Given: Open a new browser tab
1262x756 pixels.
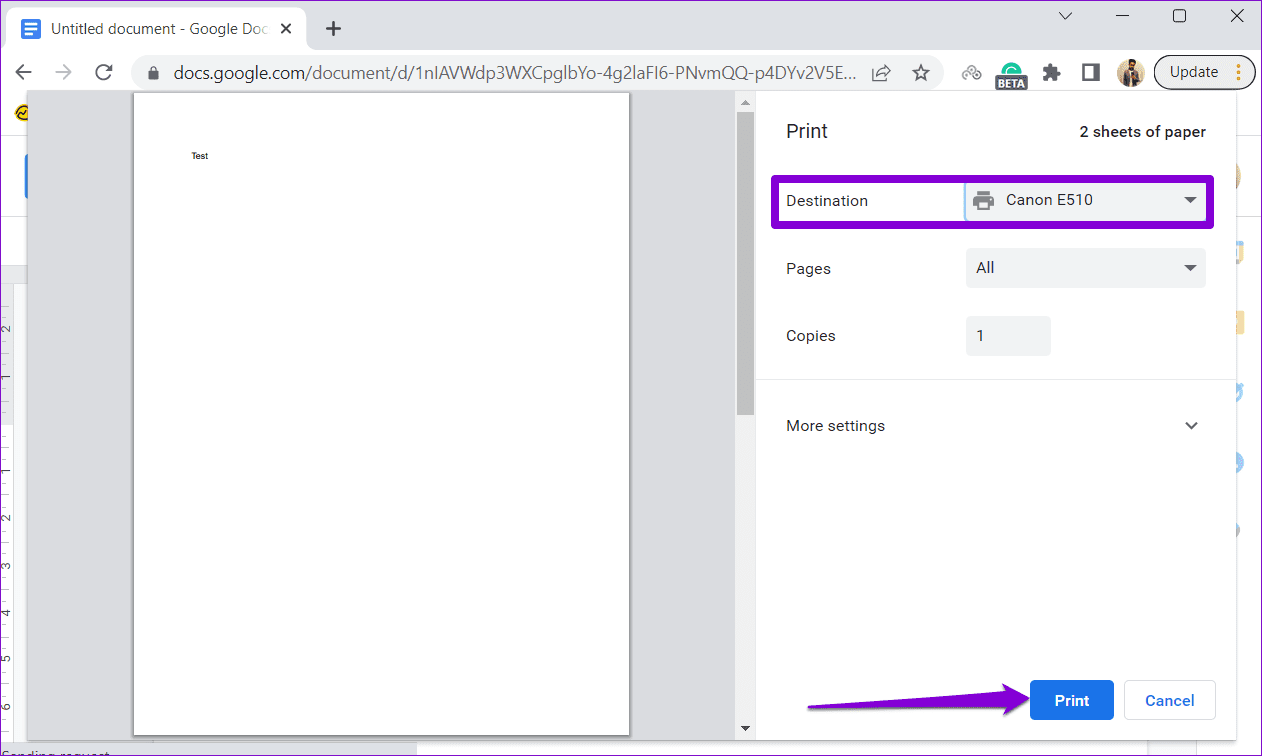Looking at the screenshot, I should point(334,29).
